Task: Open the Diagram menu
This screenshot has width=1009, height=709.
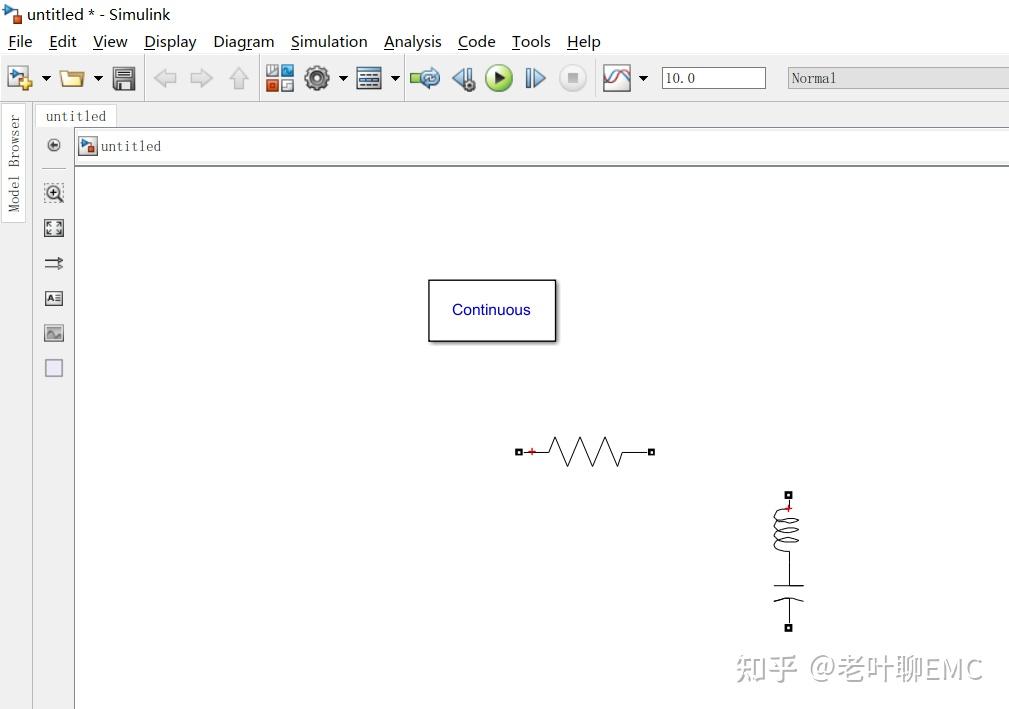Action: point(244,42)
